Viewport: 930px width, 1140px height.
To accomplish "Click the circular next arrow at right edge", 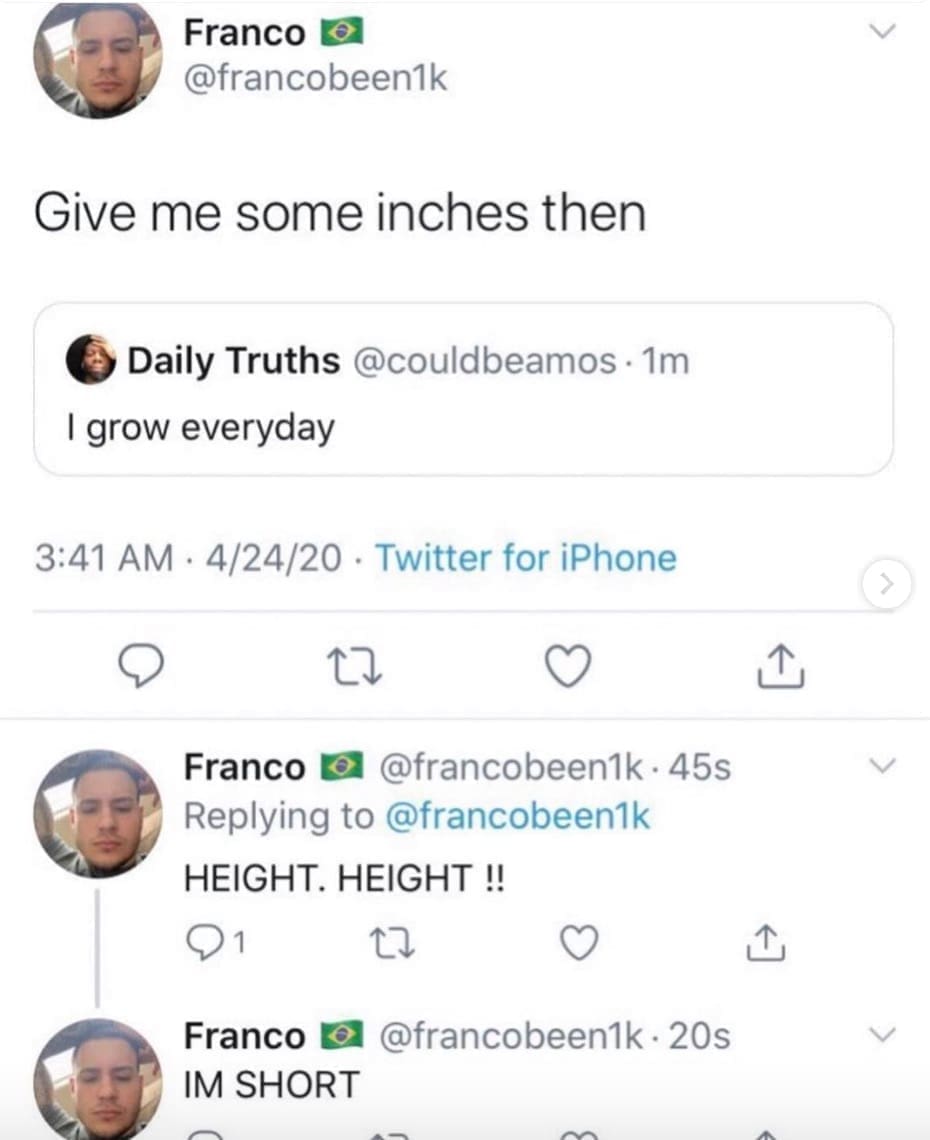I will tap(886, 586).
